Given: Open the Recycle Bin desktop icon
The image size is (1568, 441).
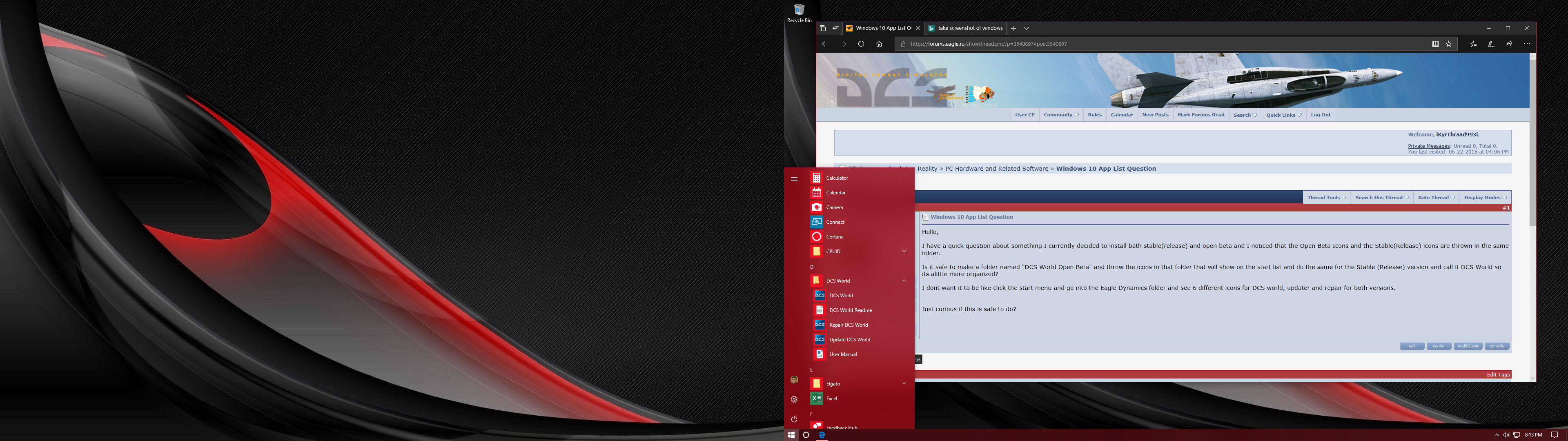Looking at the screenshot, I should tap(799, 13).
